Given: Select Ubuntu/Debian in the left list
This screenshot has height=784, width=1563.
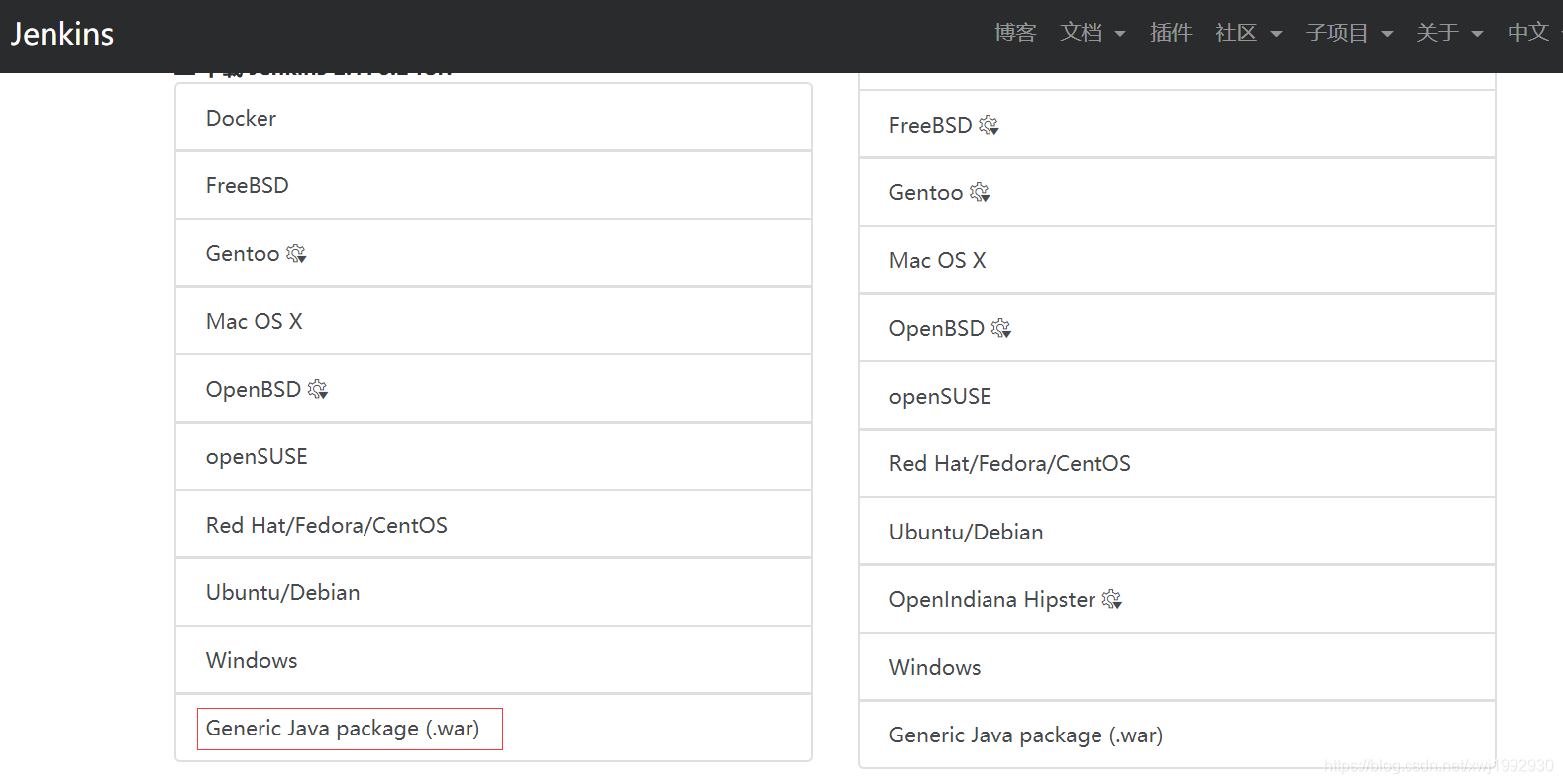Looking at the screenshot, I should 493,593.
